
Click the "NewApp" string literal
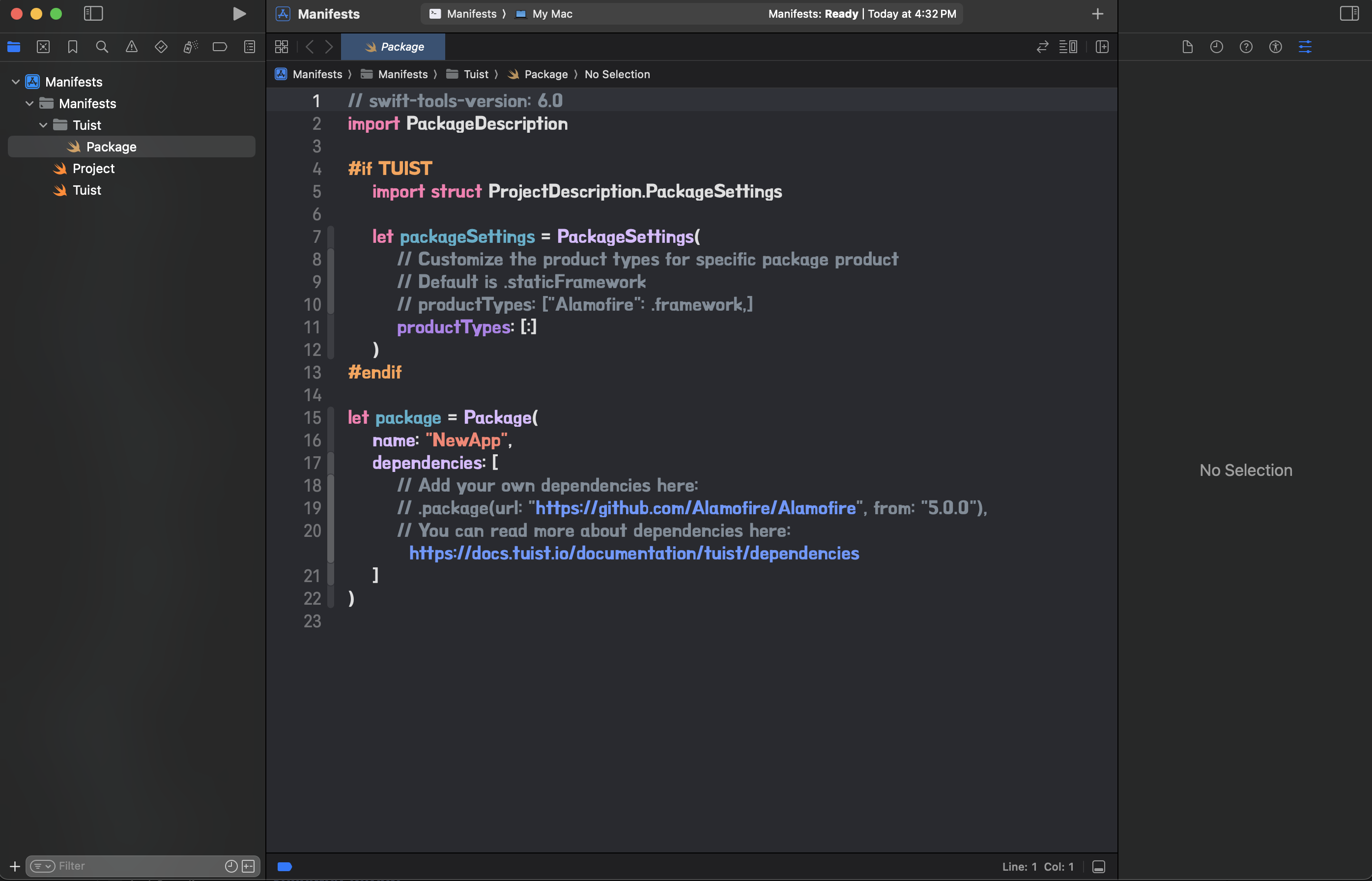click(466, 440)
